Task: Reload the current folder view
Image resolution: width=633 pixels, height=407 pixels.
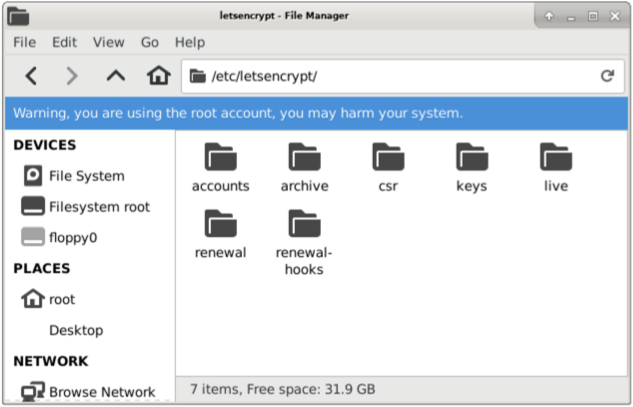Action: point(607,76)
